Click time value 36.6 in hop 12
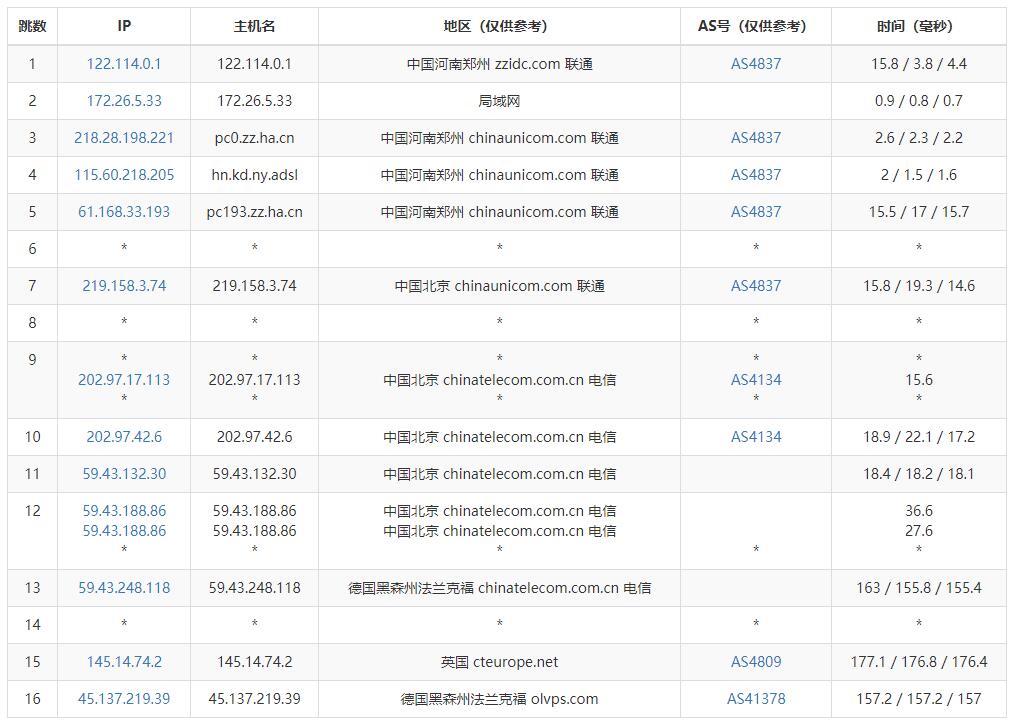This screenshot has width=1011, height=723. coord(918,511)
